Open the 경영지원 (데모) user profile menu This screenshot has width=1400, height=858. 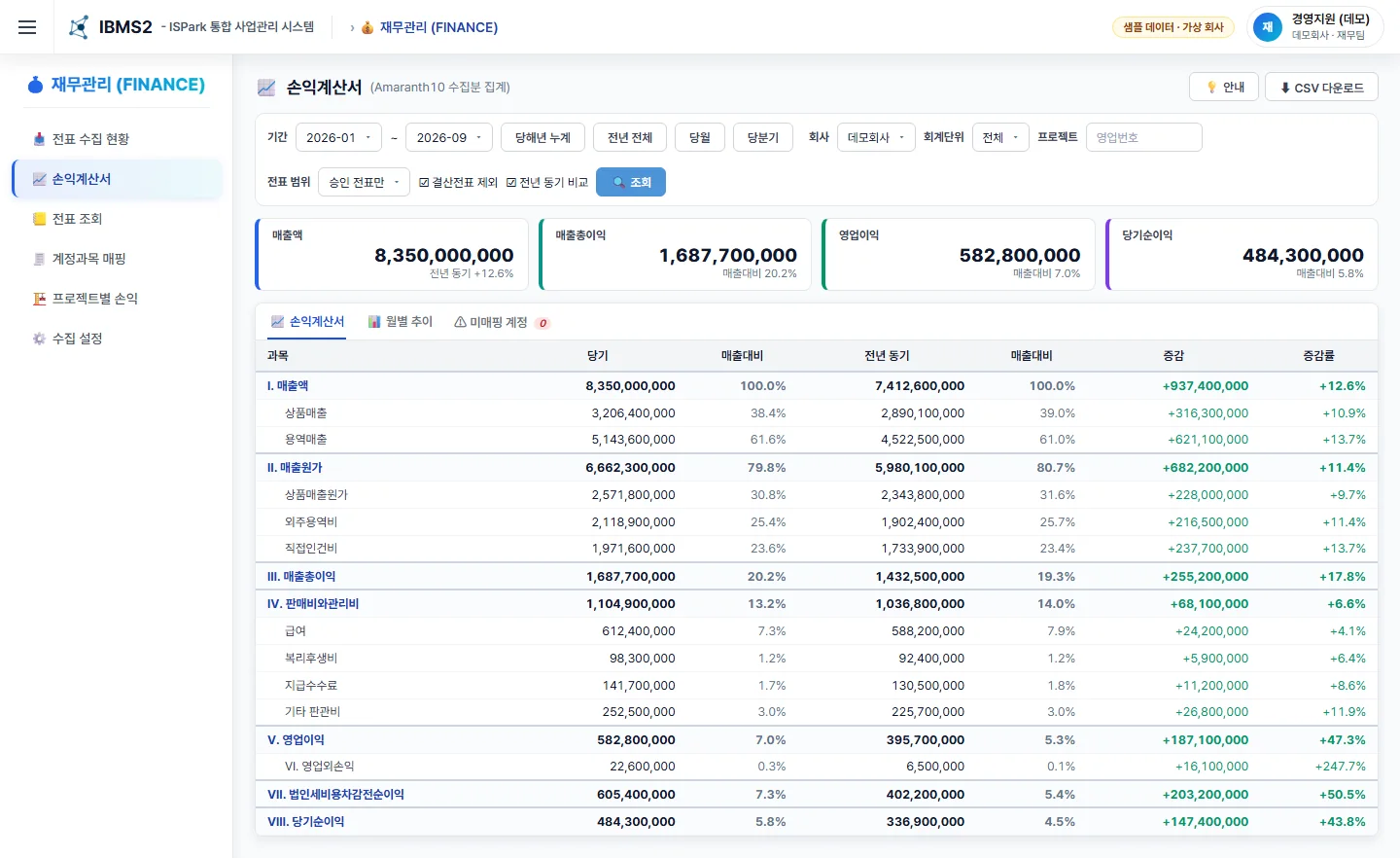[x=1315, y=27]
